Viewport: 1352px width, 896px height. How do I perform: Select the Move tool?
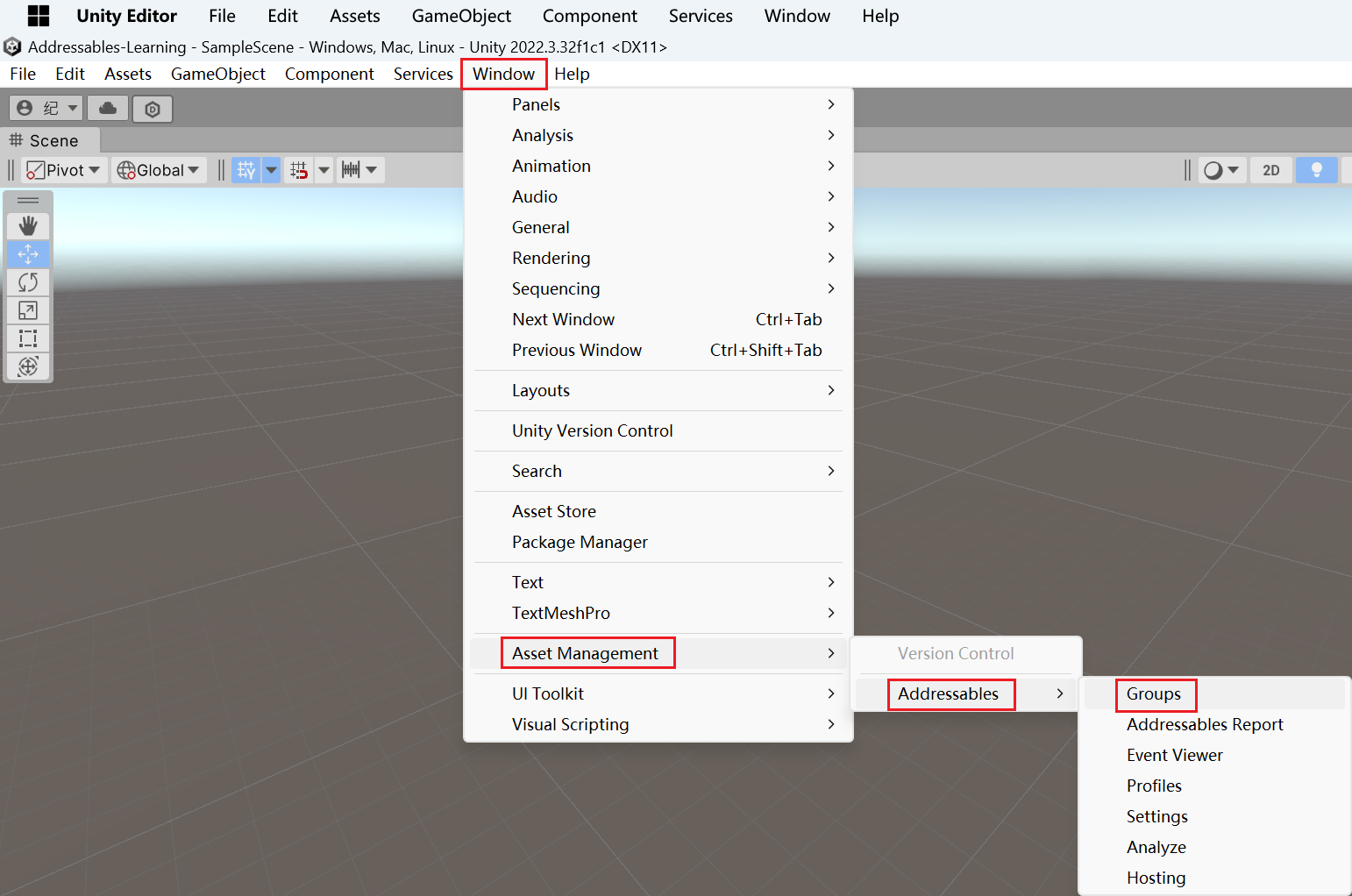coord(28,254)
